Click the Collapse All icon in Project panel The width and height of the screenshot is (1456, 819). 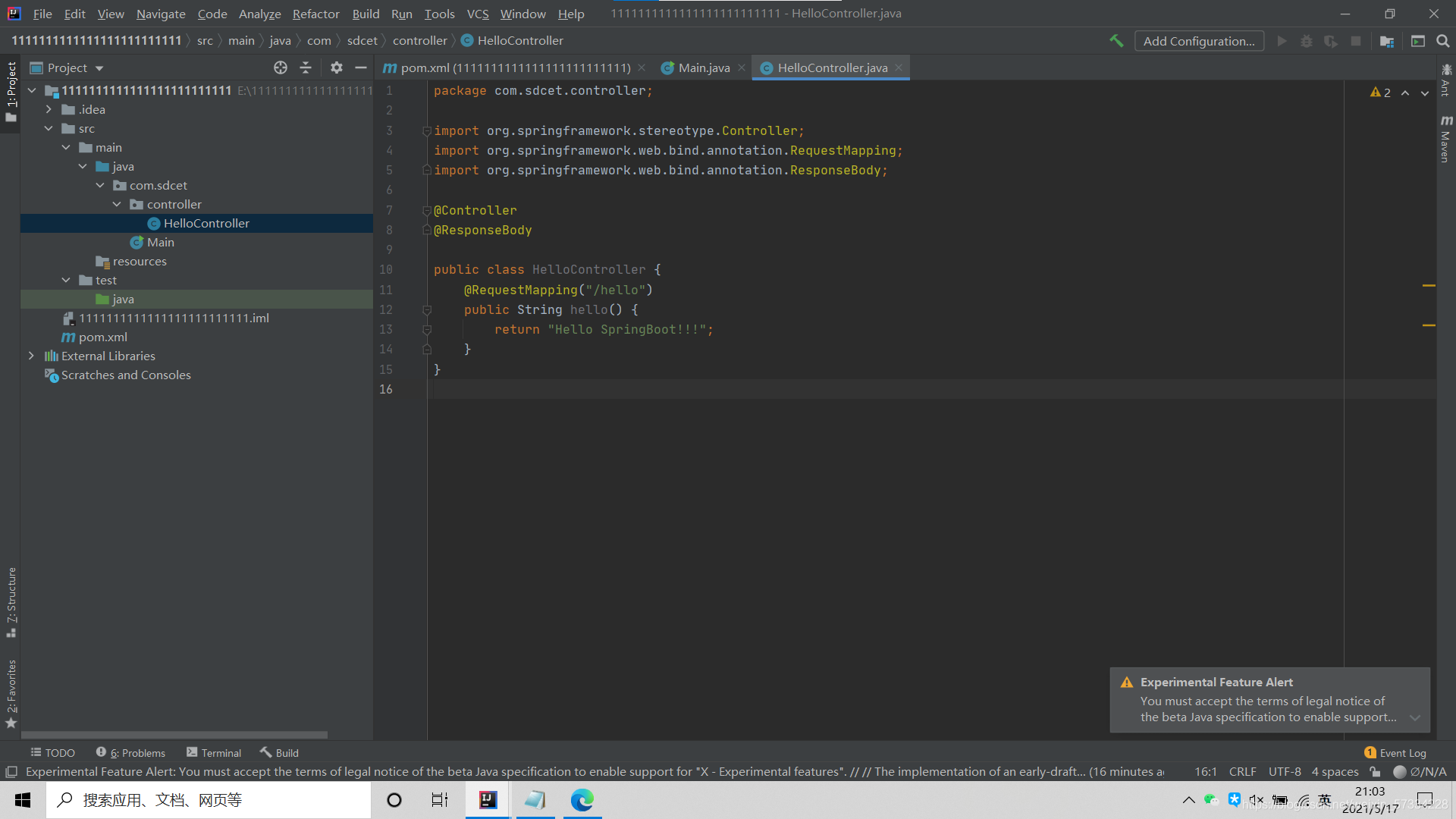point(306,67)
